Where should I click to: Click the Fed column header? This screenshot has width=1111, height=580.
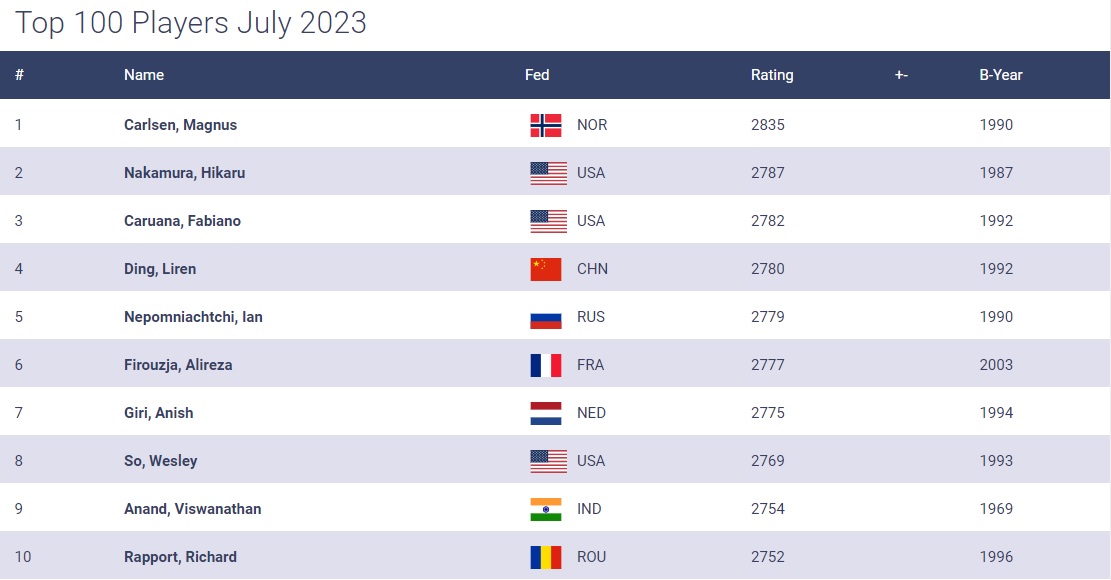(537, 75)
